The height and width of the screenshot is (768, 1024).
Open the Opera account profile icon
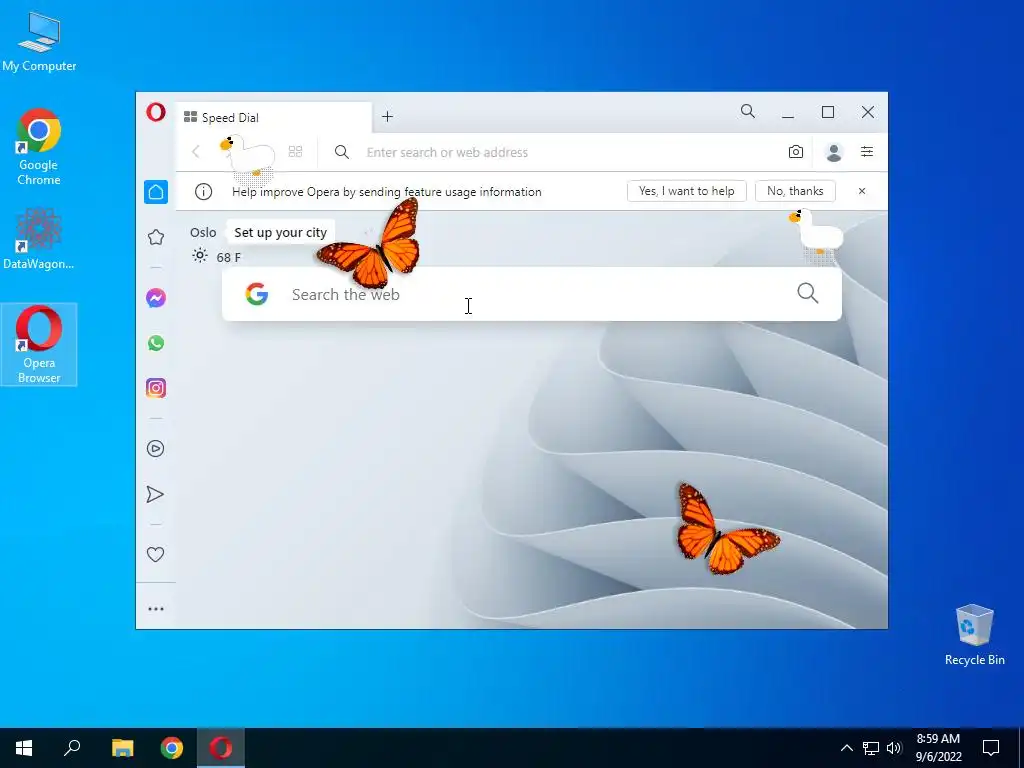tap(833, 152)
